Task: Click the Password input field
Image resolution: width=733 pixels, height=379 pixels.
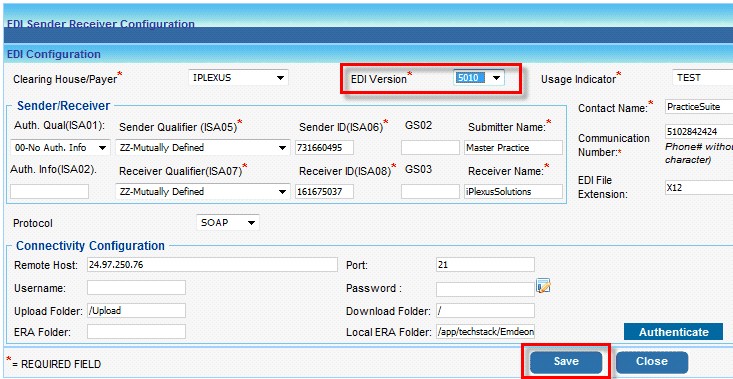Action: pyautogui.click(x=485, y=289)
